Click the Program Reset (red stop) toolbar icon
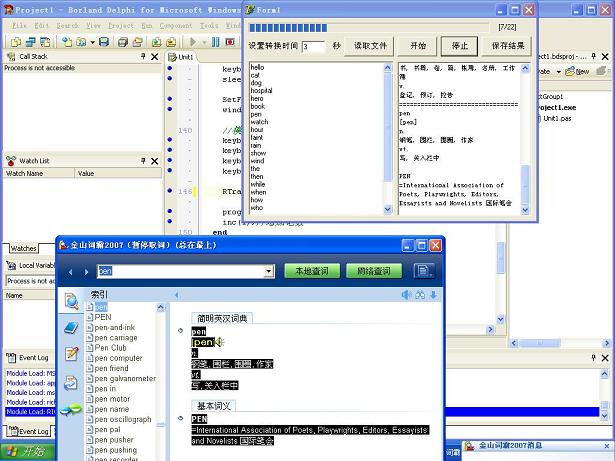Screen dimensions: 615x461 pyautogui.click(x=230, y=42)
